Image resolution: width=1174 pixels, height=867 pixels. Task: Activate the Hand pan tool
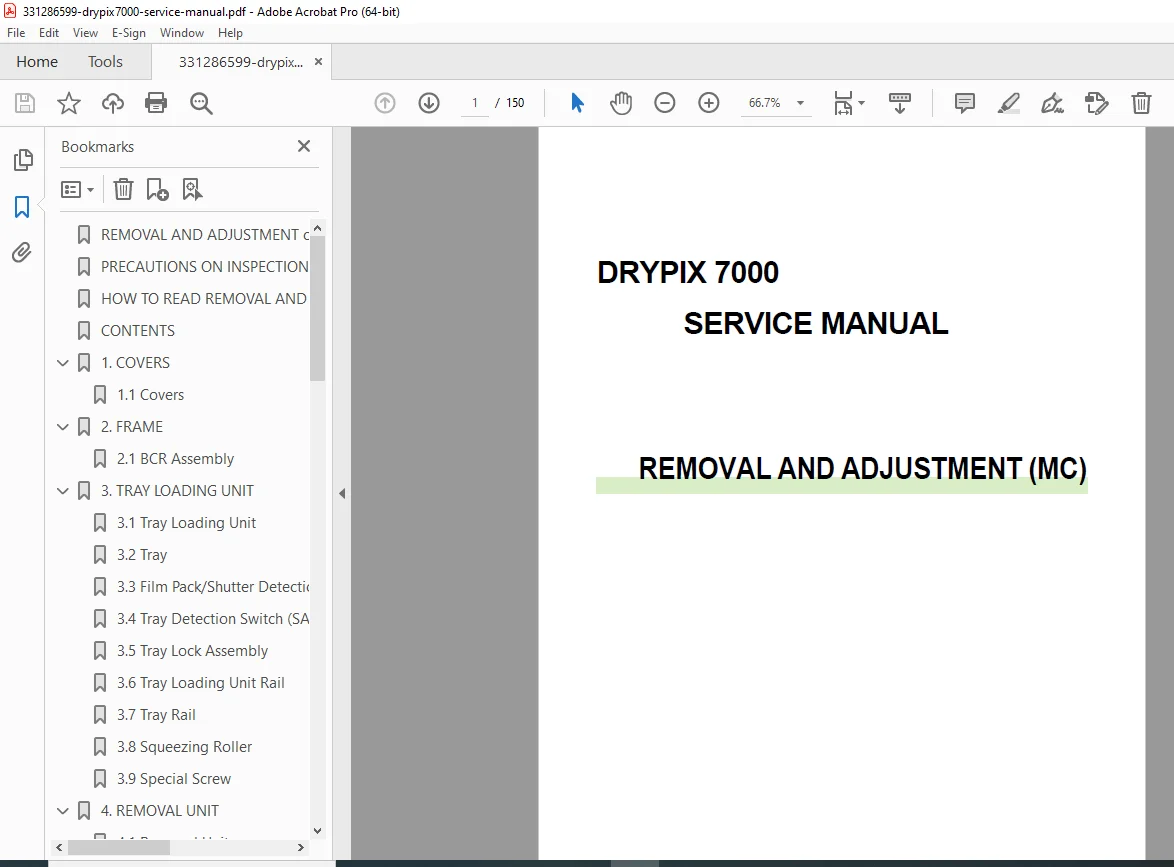click(x=621, y=103)
